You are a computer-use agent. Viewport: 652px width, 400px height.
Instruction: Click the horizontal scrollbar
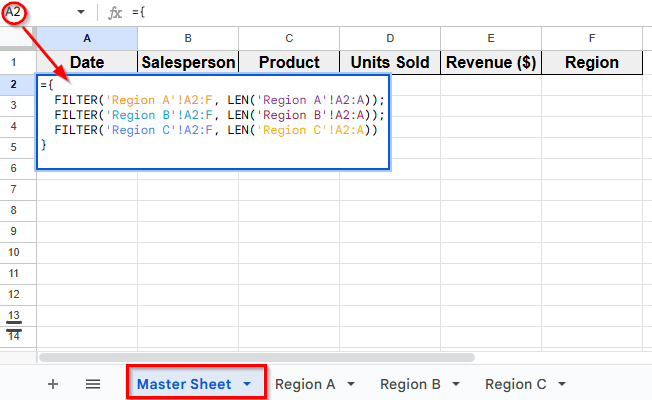coord(257,358)
